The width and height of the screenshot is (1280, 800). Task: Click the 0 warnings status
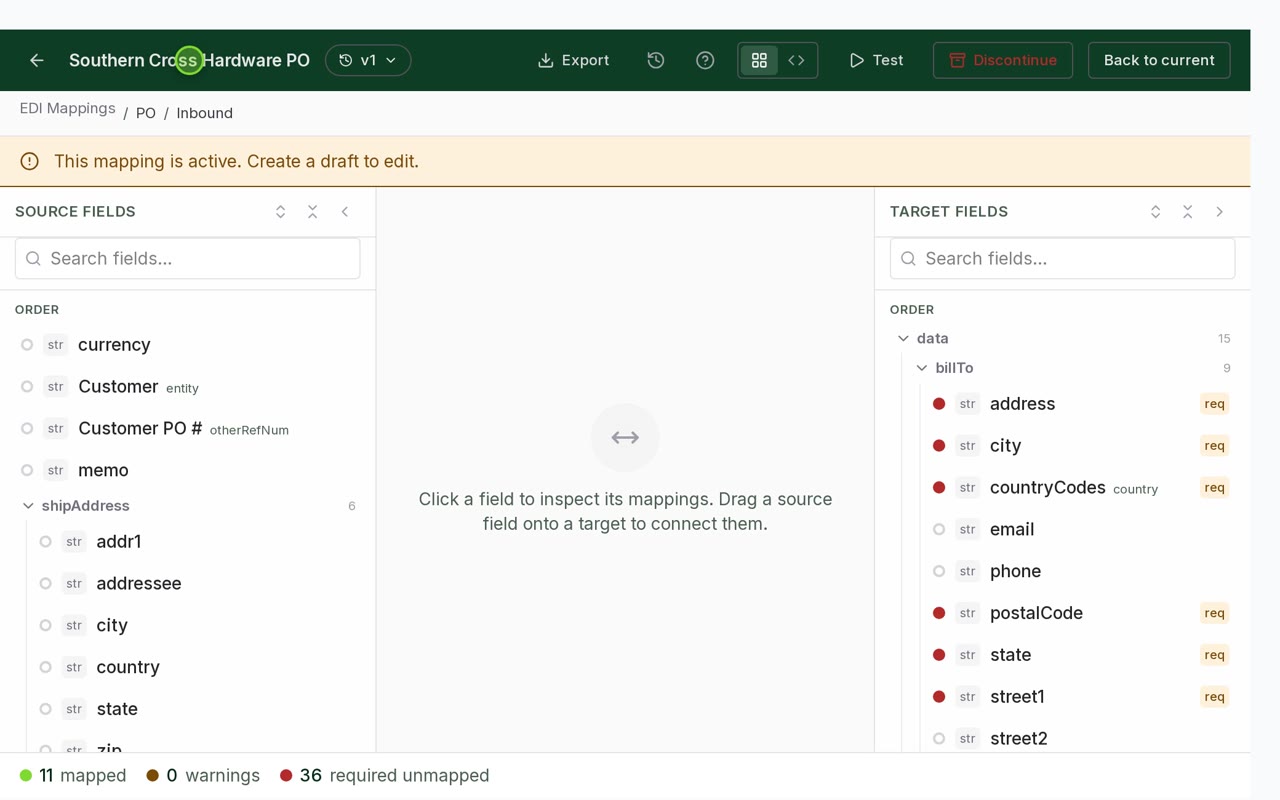(x=203, y=776)
